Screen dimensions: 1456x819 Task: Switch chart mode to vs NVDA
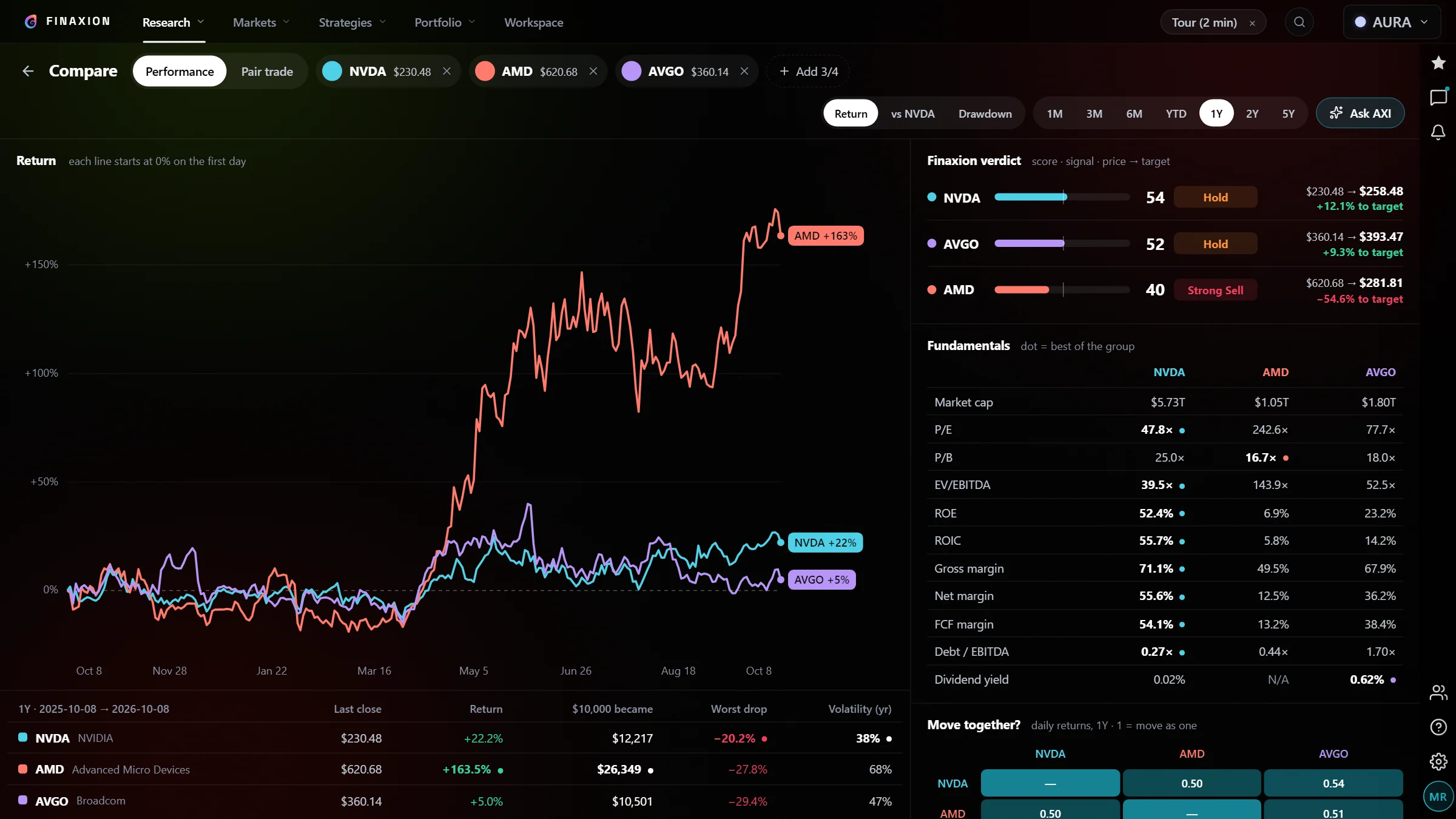click(x=912, y=113)
